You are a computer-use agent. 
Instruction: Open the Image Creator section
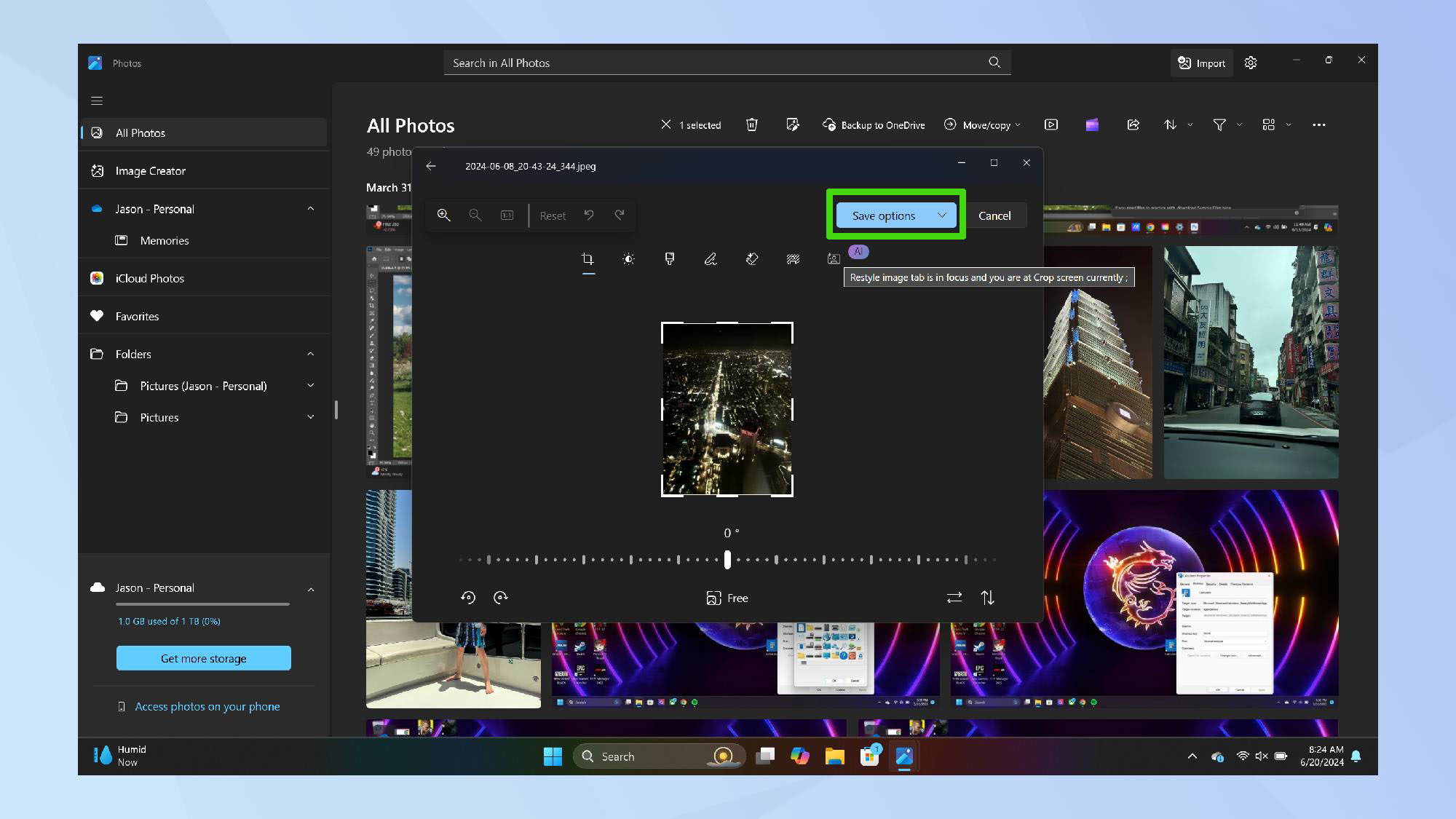(x=150, y=171)
